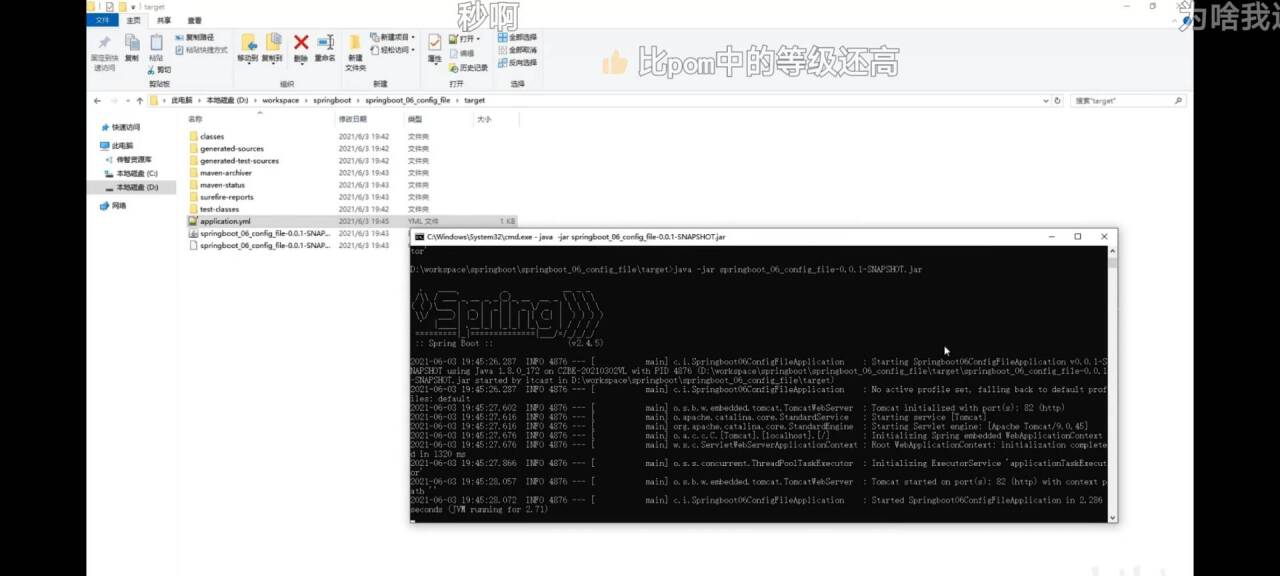Click Paste shortcut (粘贴快捷方式) in ribbon
The height and width of the screenshot is (576, 1280).
click(x=202, y=50)
